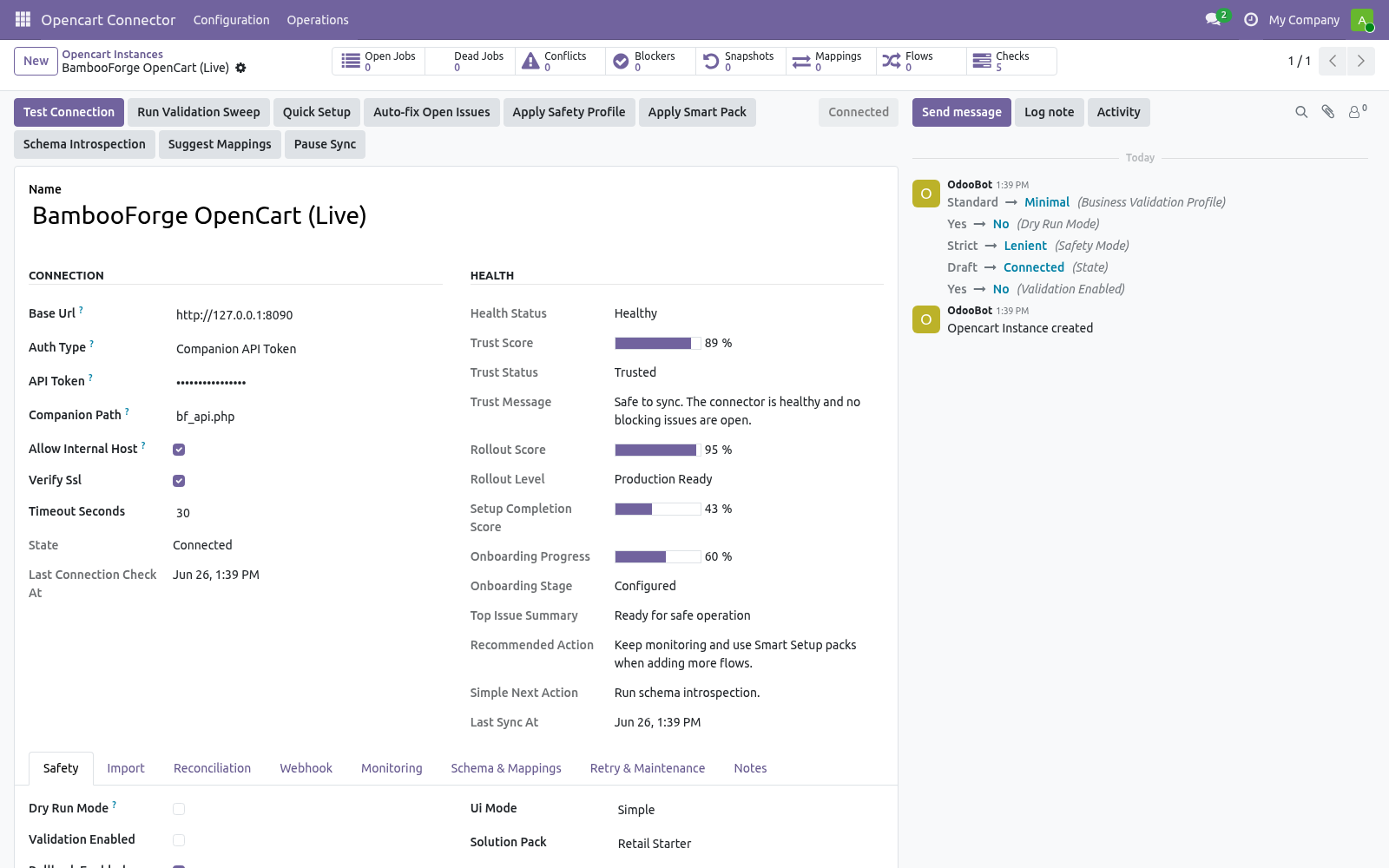This screenshot has width=1389, height=868.
Task: Open the attachments paperclip icon
Action: 1327,112
